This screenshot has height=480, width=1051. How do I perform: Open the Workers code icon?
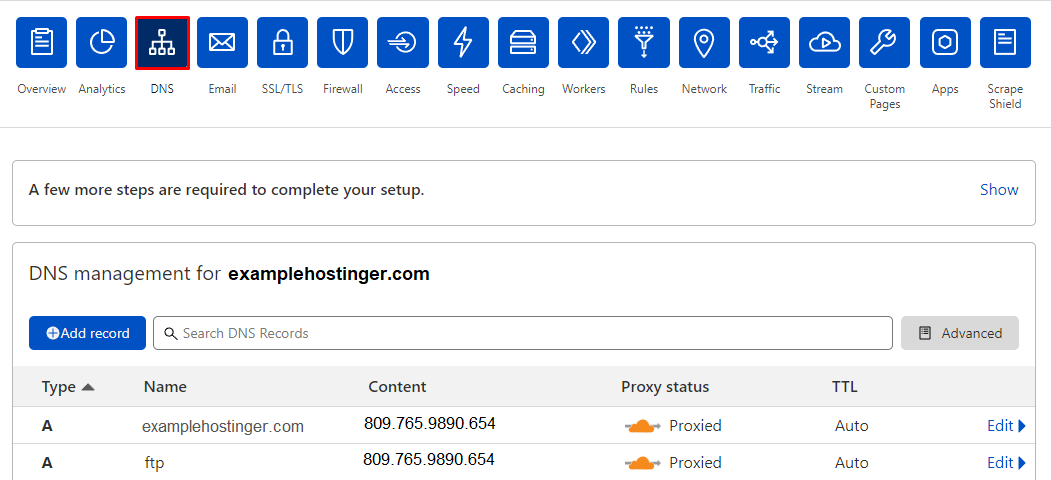coord(583,43)
